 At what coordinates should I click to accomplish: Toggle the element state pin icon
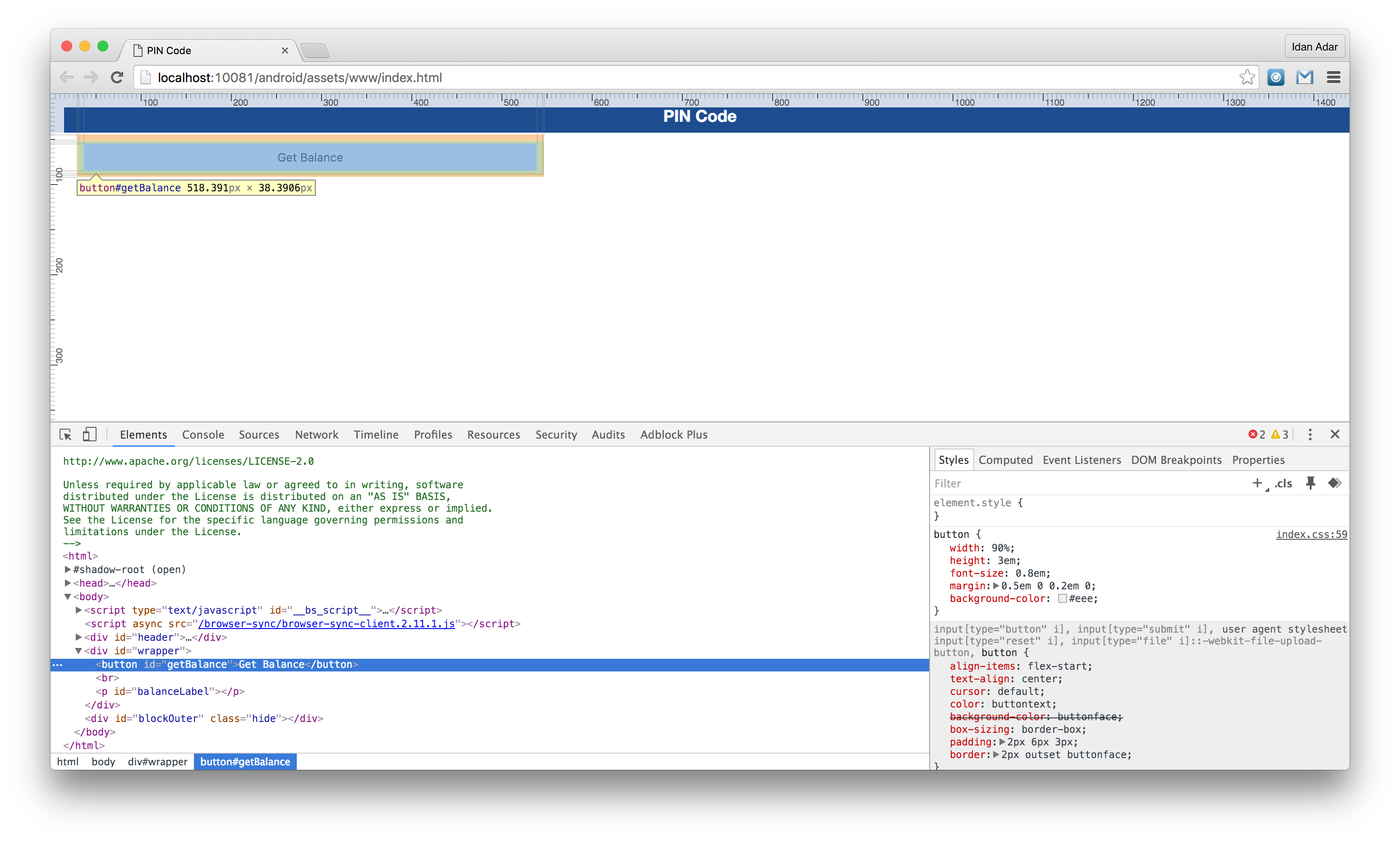click(1310, 483)
